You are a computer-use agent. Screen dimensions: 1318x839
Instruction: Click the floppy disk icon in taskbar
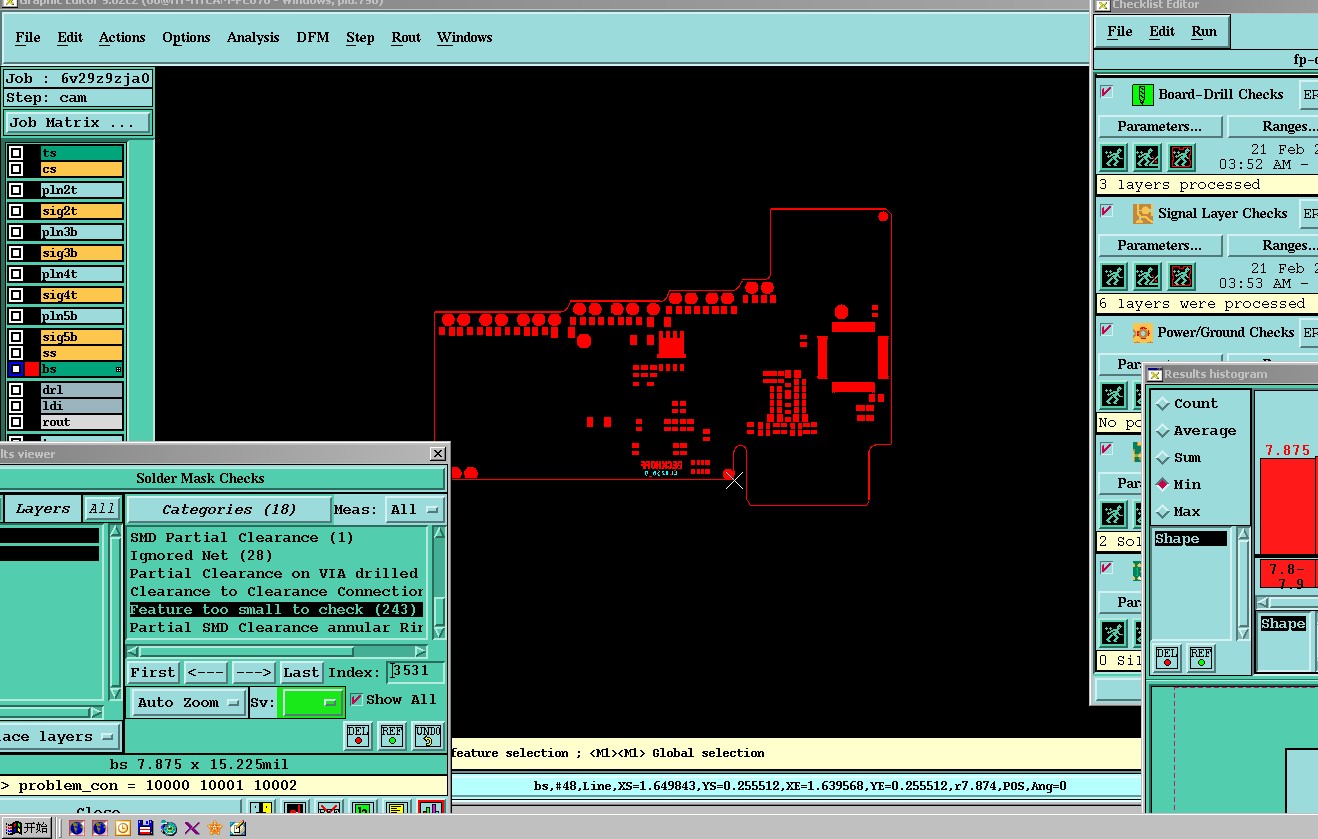146,828
